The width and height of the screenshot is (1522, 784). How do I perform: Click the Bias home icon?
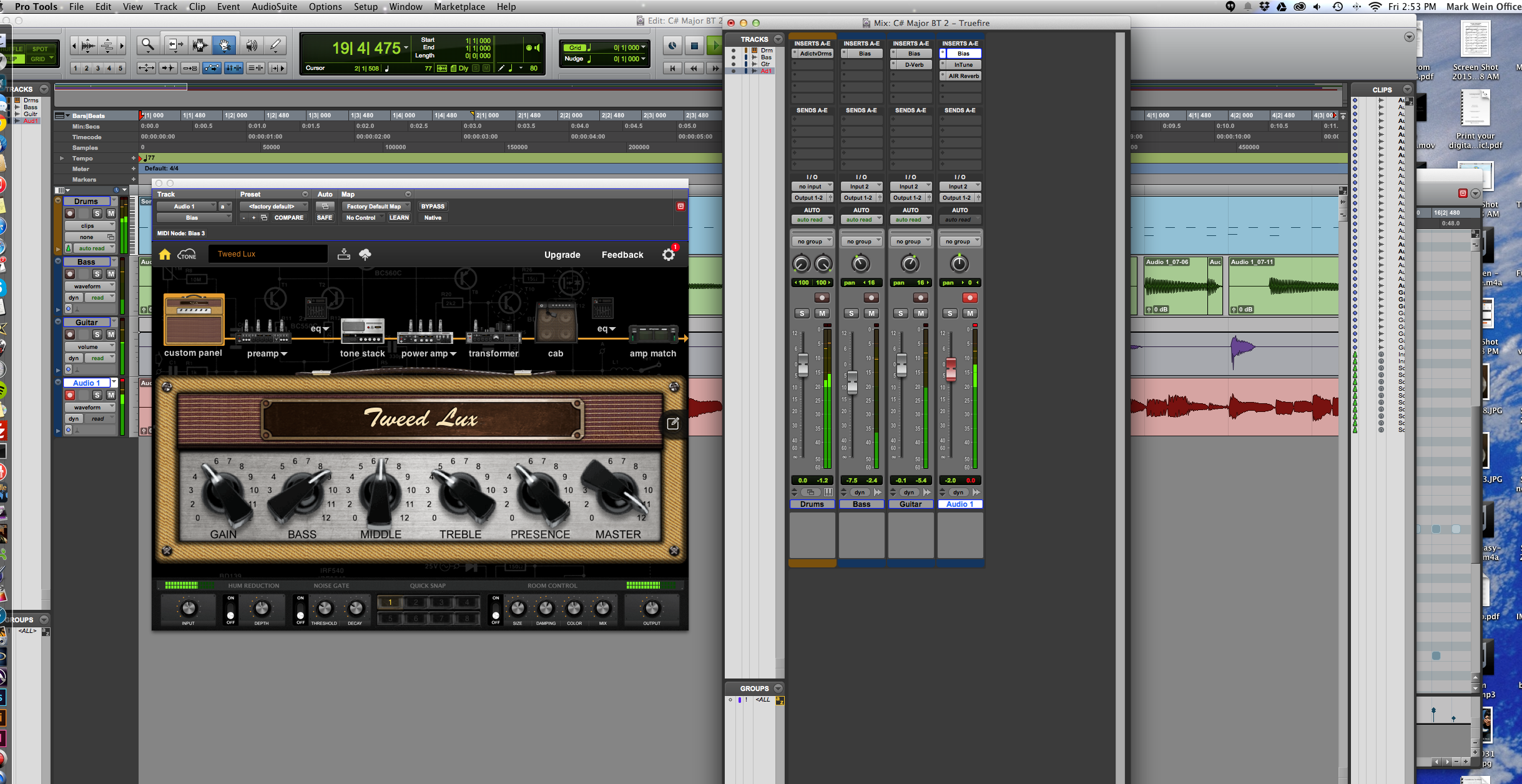[165, 254]
